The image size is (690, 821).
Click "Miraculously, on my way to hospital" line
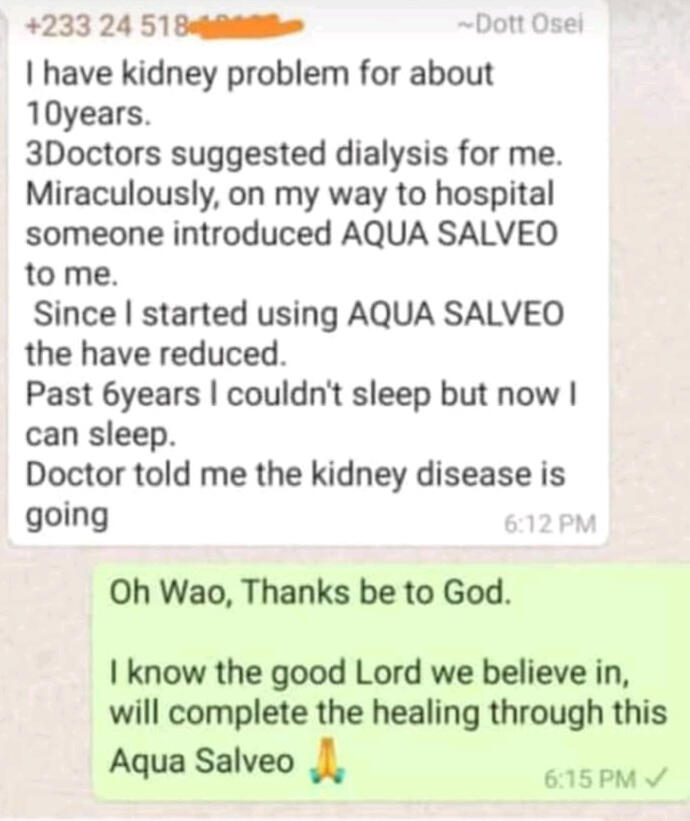coord(288,194)
